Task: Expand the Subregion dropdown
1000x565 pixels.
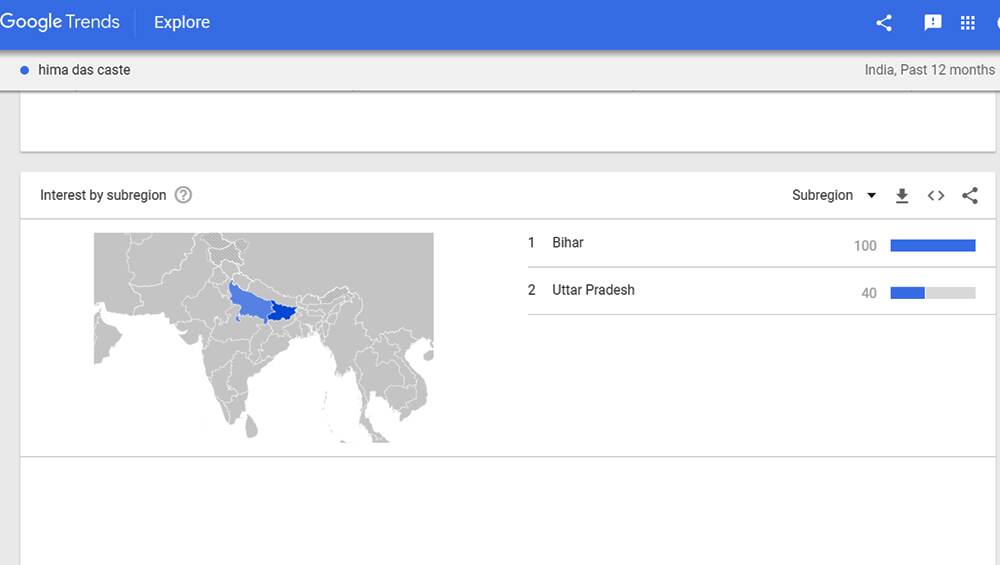Action: (834, 195)
